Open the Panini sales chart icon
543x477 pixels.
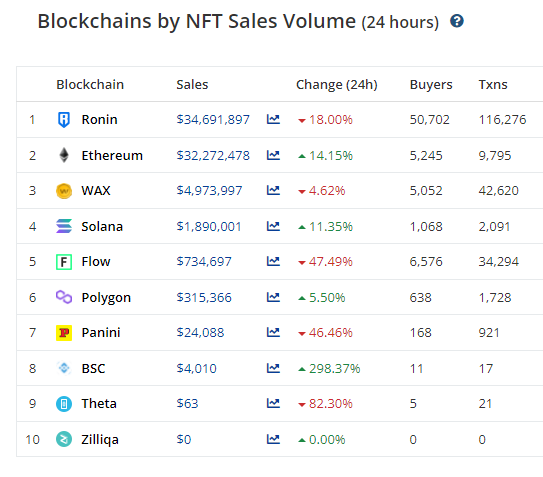[x=273, y=333]
